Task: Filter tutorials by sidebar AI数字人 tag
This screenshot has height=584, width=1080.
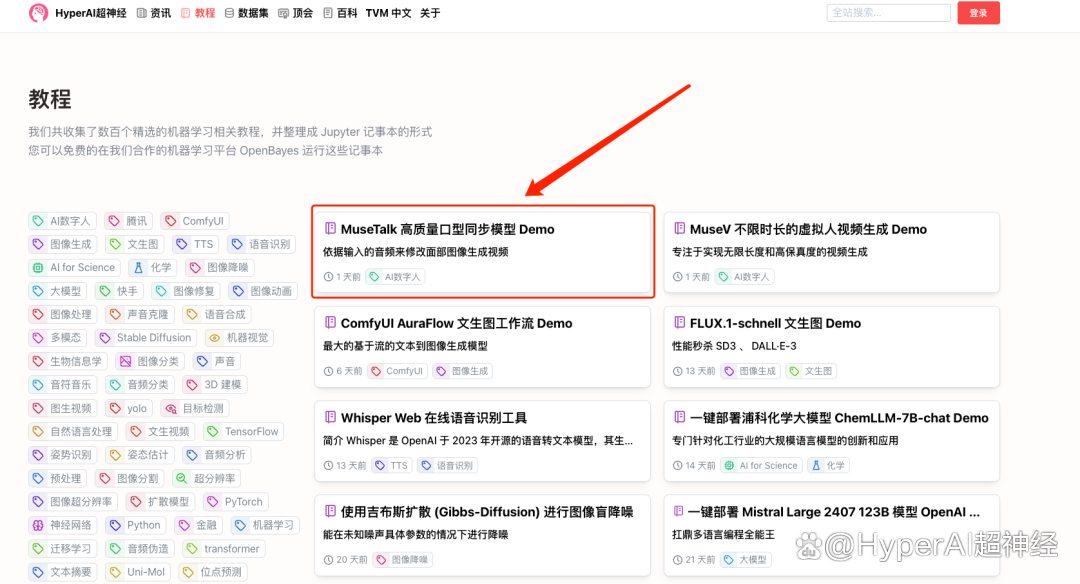Action: [x=62, y=221]
